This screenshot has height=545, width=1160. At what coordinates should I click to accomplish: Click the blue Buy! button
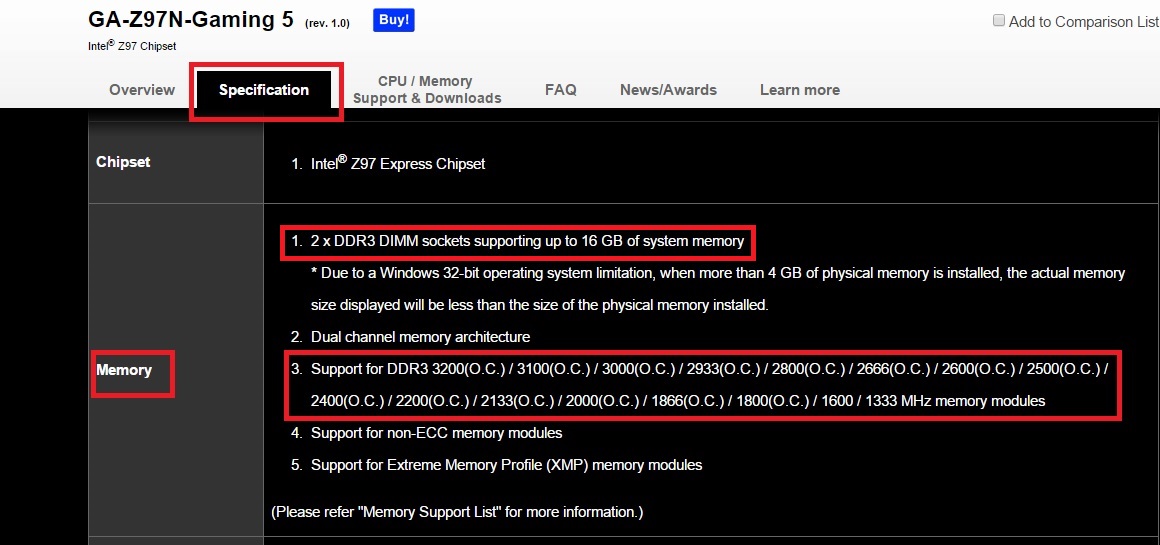tap(394, 20)
